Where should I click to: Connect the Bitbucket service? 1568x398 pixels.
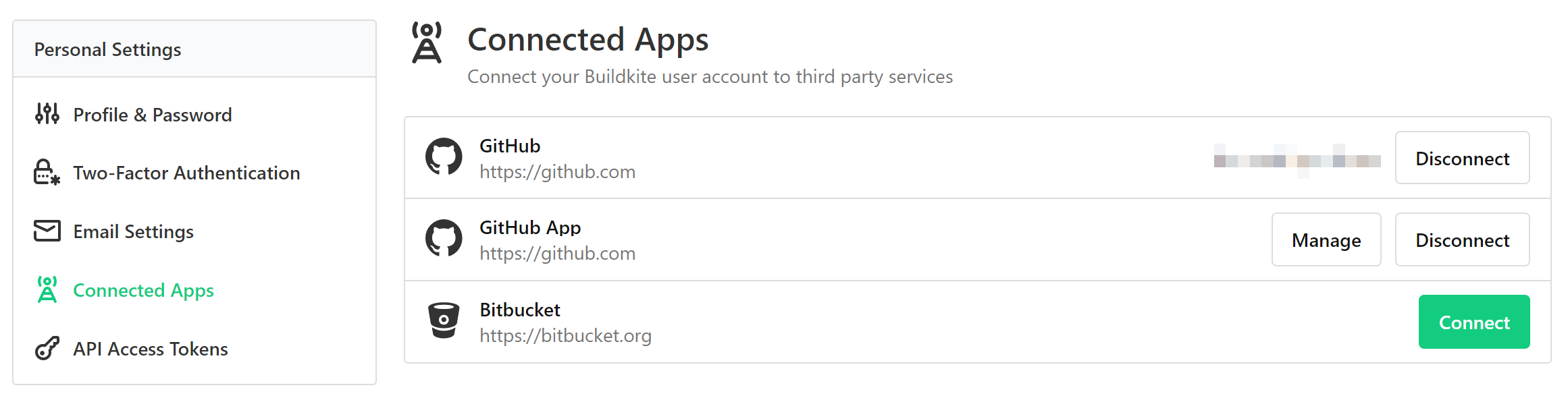(1474, 322)
